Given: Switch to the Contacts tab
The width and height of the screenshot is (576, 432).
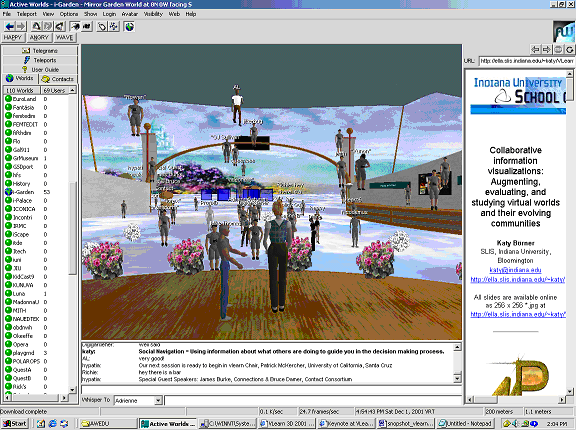Looking at the screenshot, I should click(x=58, y=79).
